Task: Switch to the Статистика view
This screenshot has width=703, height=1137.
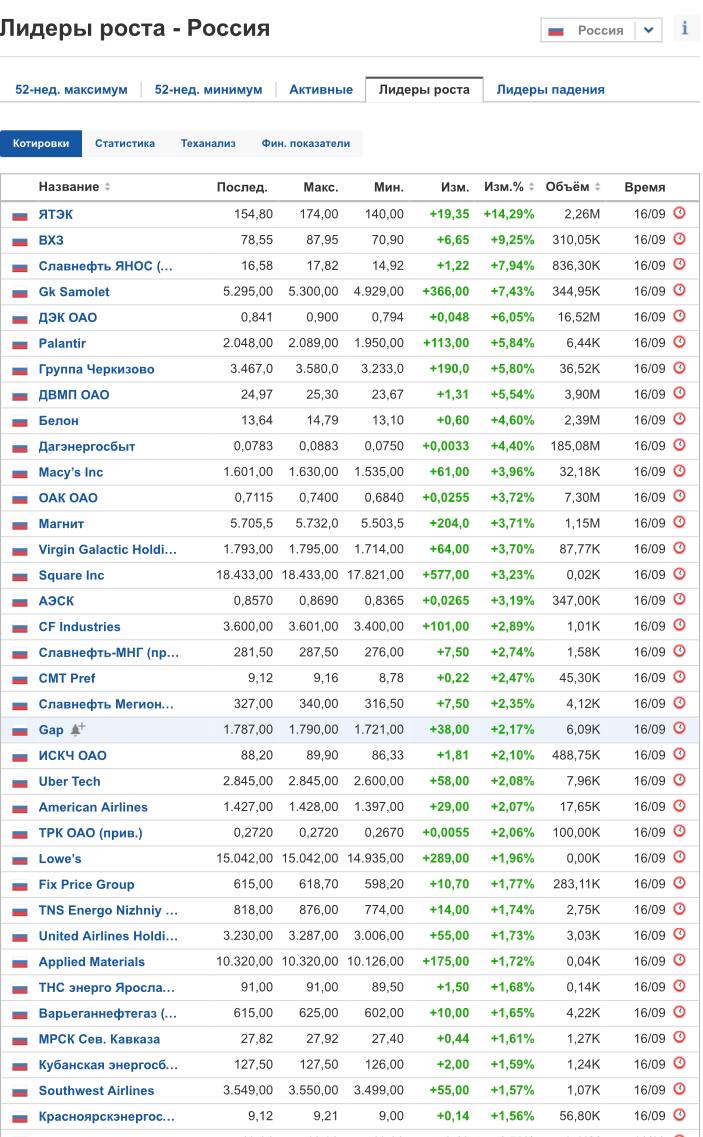Action: [x=125, y=143]
